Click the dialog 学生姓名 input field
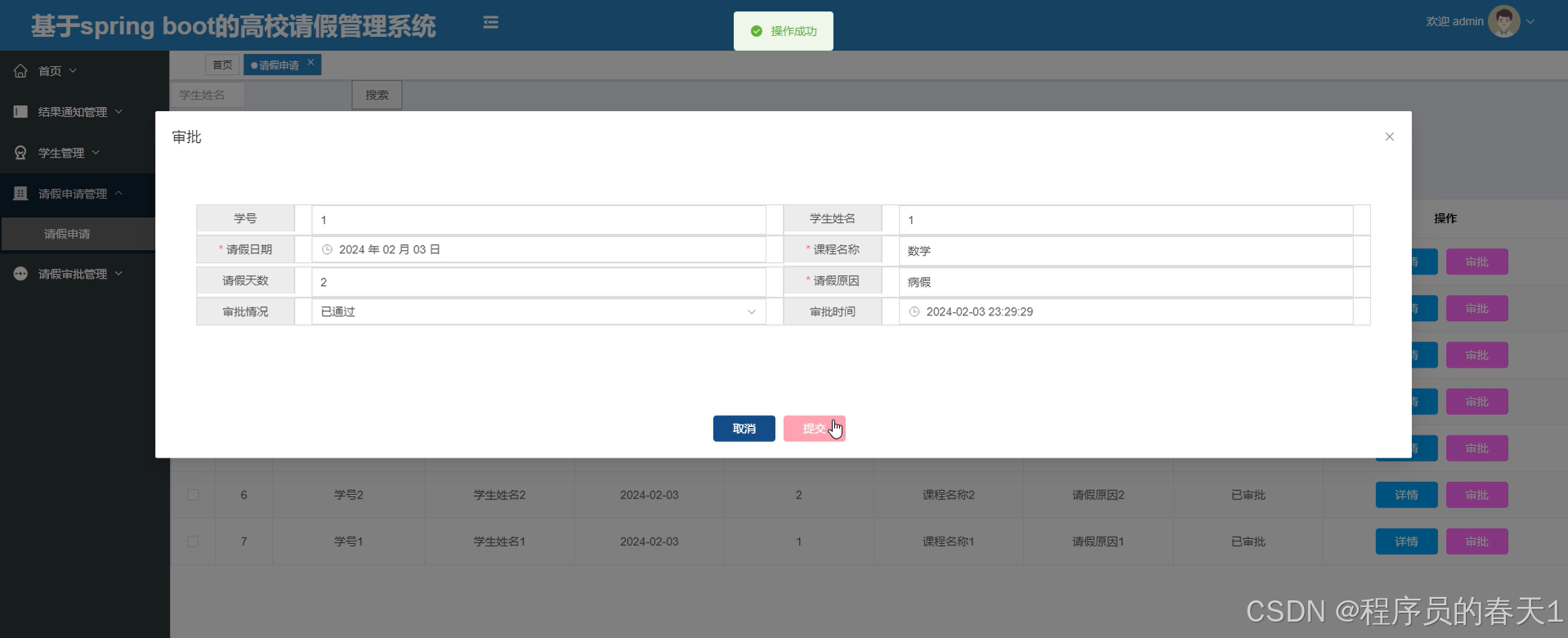Image resolution: width=1568 pixels, height=638 pixels. (x=1126, y=220)
